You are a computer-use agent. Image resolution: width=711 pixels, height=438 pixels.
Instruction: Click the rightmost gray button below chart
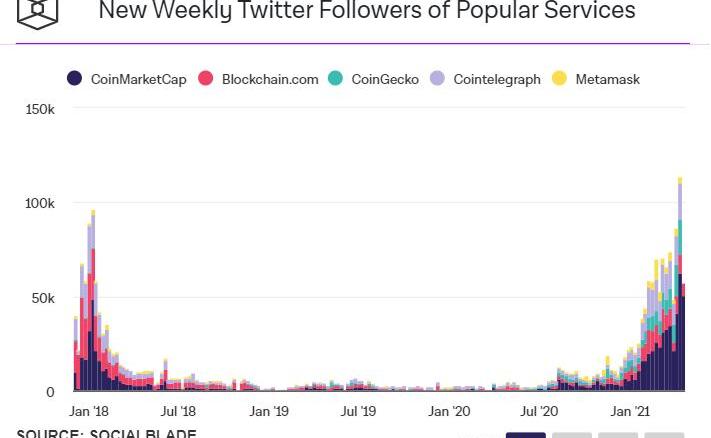point(664,435)
